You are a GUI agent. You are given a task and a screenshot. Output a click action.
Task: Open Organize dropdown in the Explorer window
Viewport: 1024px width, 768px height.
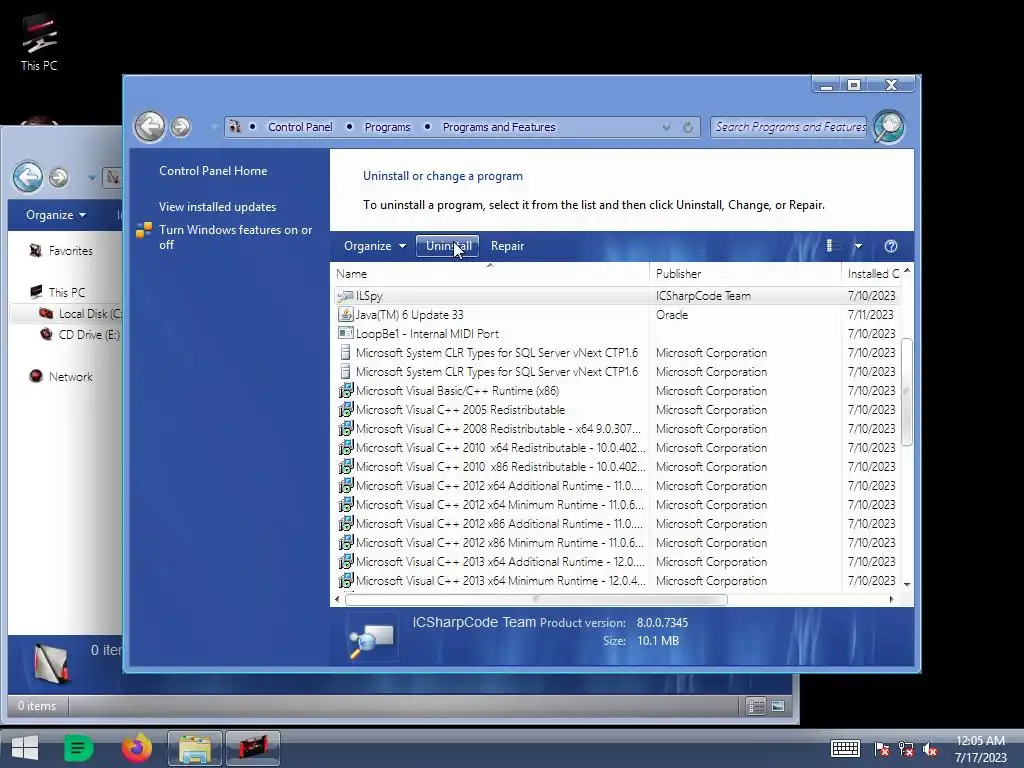(x=56, y=215)
